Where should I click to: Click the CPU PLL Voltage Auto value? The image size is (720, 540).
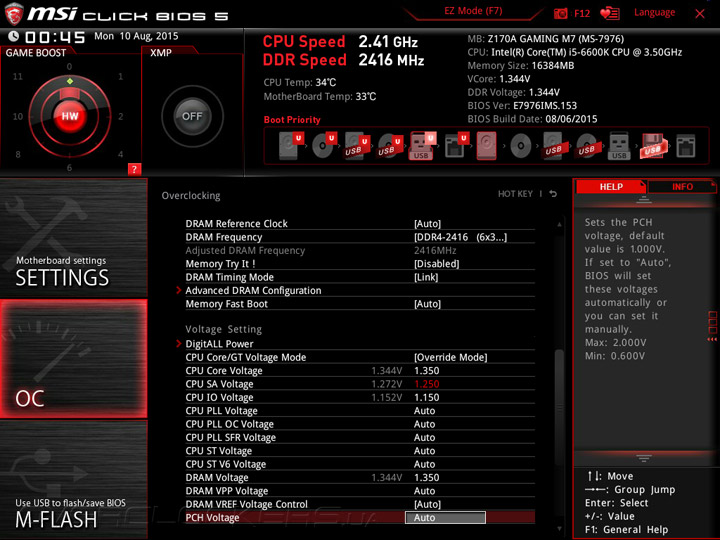click(x=424, y=411)
